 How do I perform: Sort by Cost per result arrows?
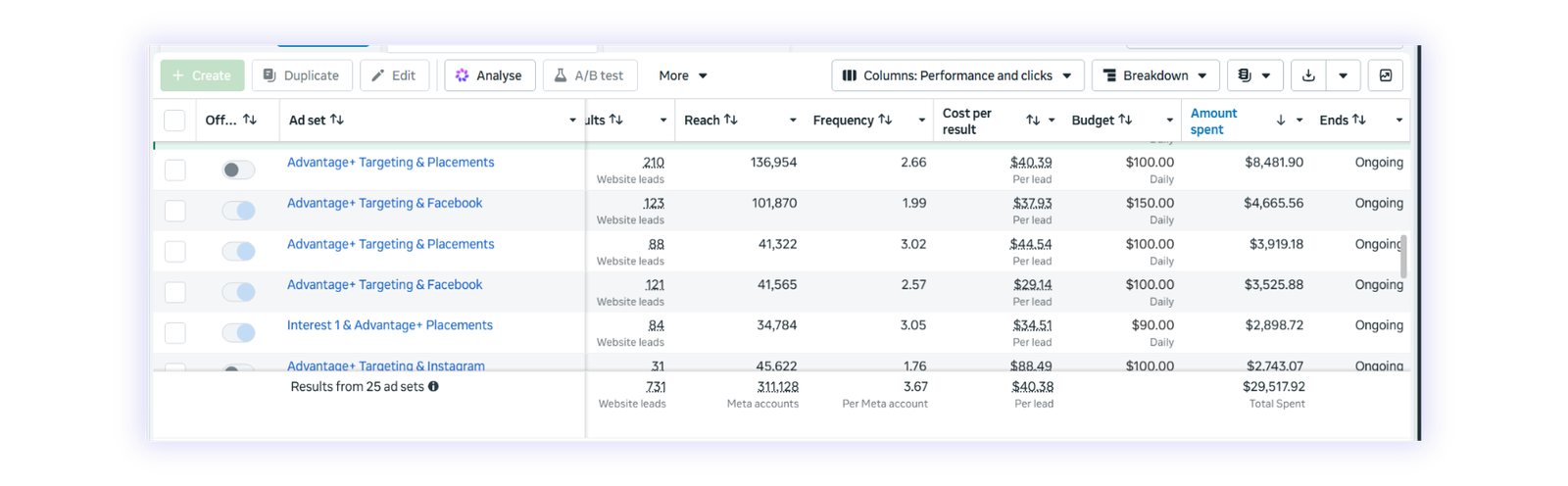(1033, 121)
